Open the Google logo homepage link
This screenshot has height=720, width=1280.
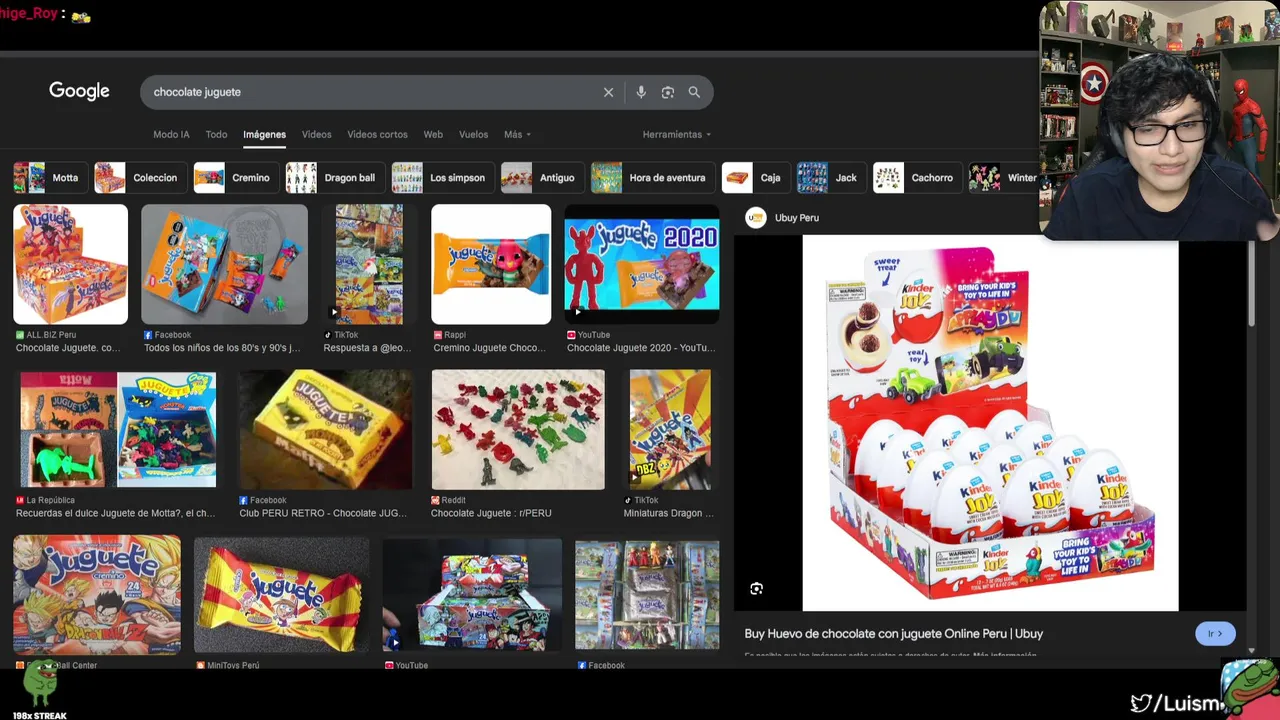79,91
